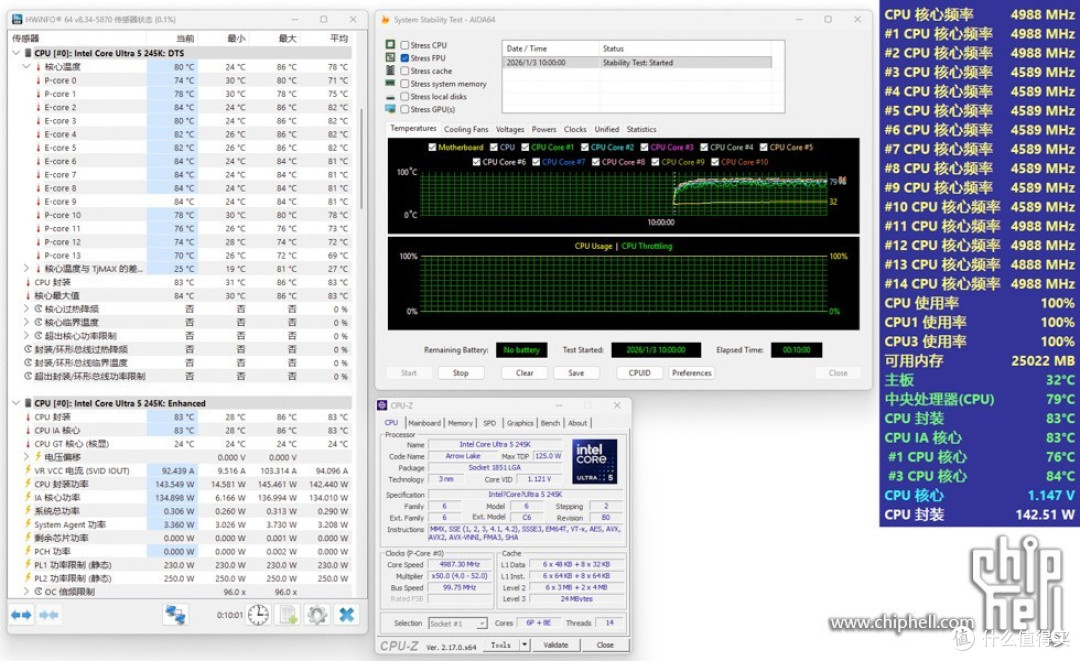Click the HWiNFO sensor list scrollbar
This screenshot has width=1080, height=661.
pyautogui.click(x=362, y=158)
